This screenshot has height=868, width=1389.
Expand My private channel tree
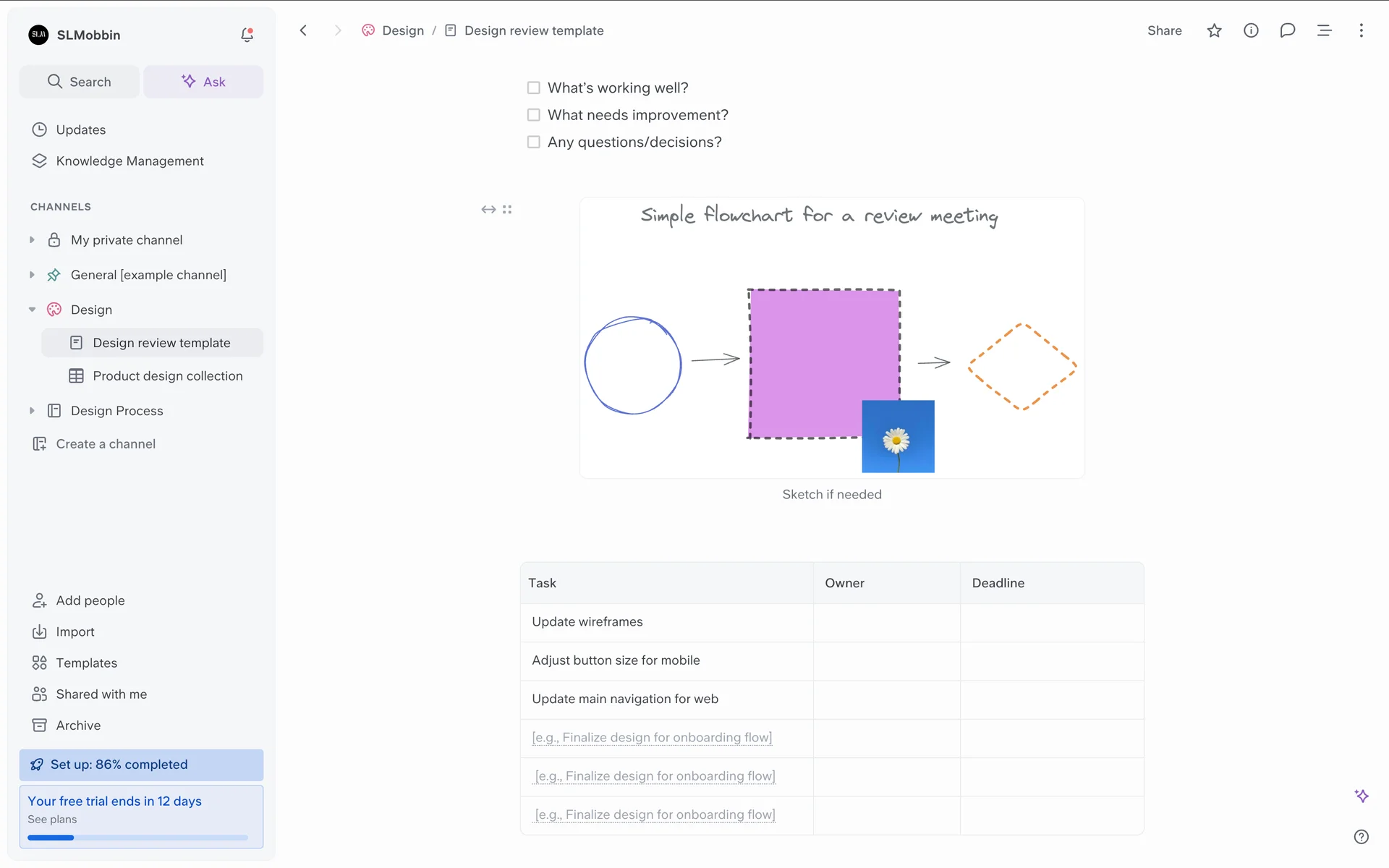click(x=32, y=239)
